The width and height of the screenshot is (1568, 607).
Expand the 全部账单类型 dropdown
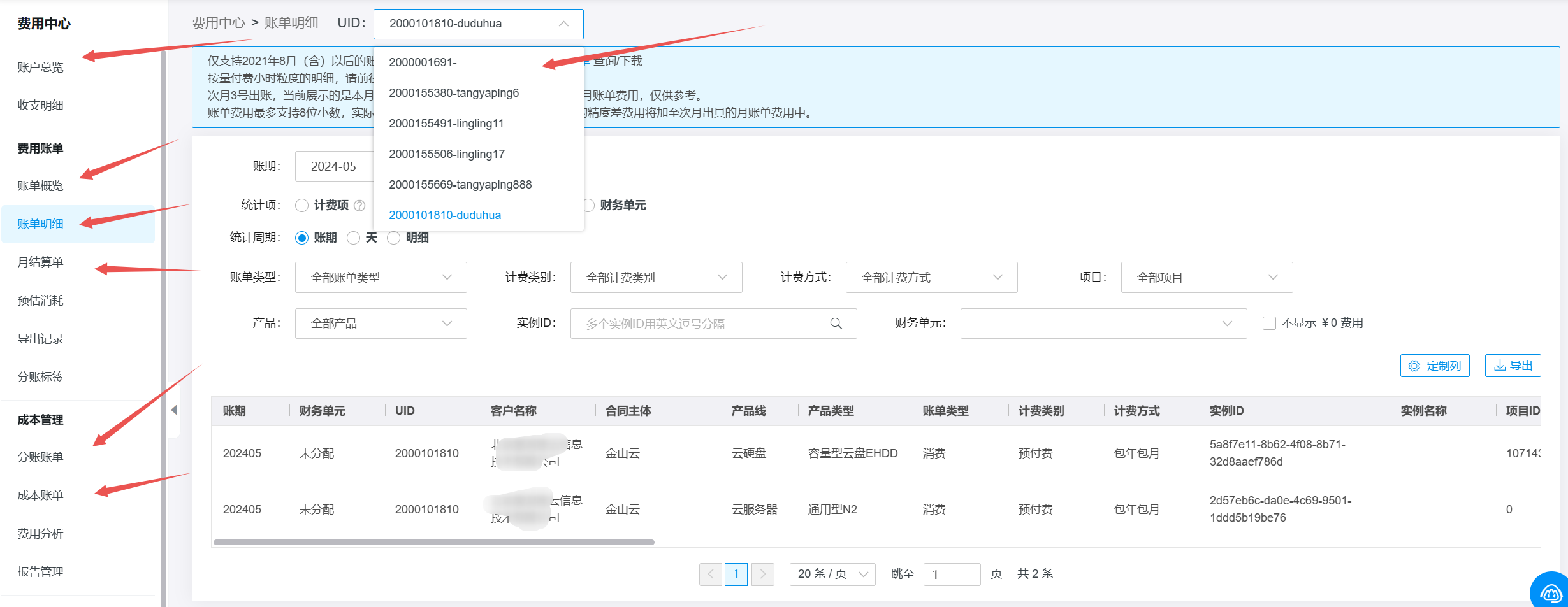[381, 278]
